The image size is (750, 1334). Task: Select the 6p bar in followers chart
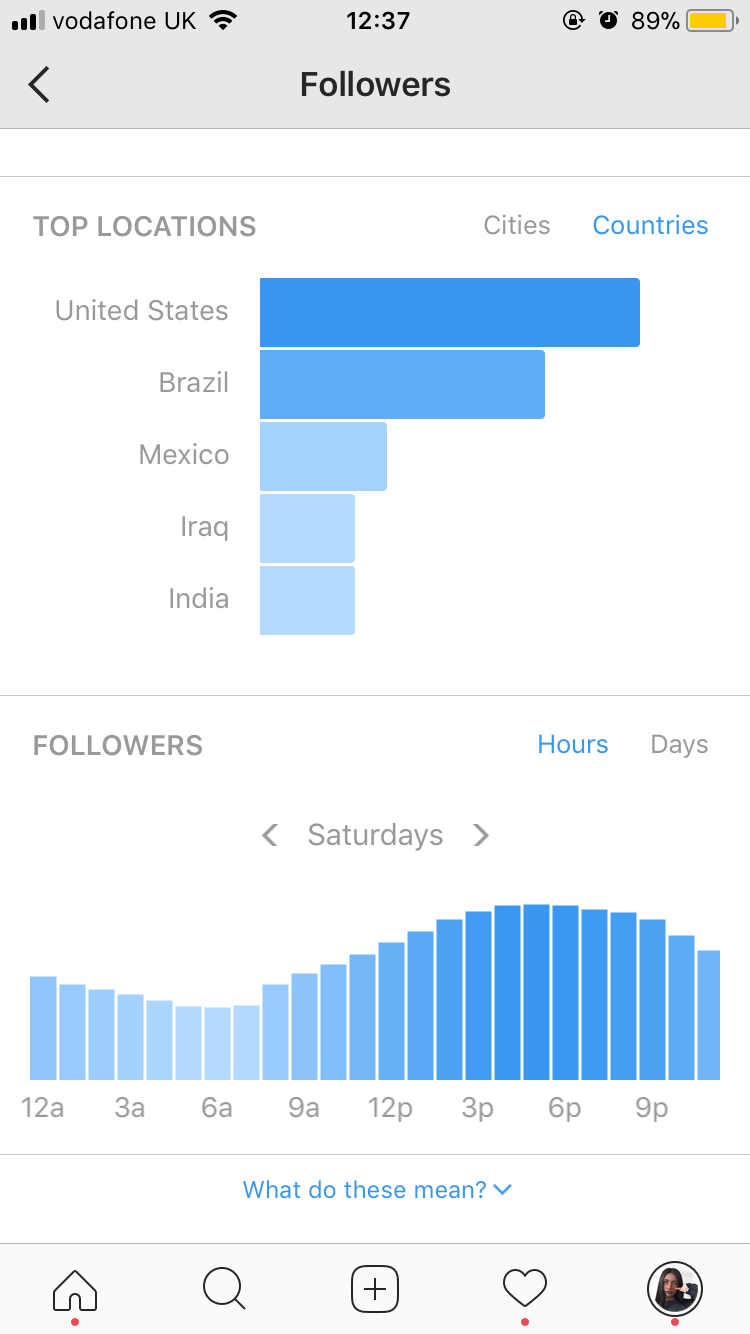tap(565, 992)
